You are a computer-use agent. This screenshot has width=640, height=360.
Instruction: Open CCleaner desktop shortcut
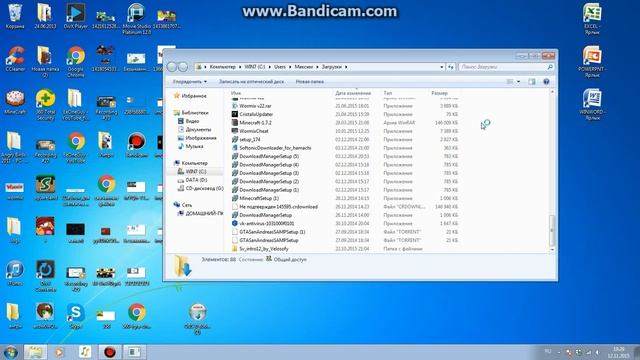15,59
